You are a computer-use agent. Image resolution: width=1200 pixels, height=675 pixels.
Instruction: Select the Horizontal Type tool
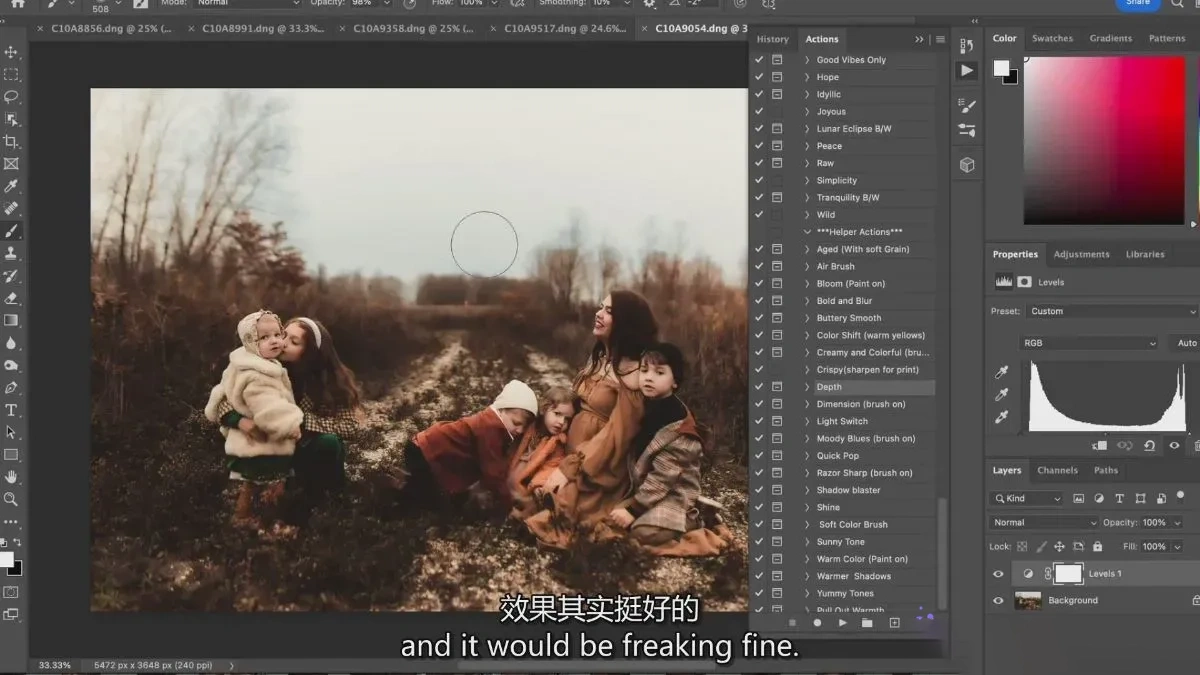click(11, 410)
